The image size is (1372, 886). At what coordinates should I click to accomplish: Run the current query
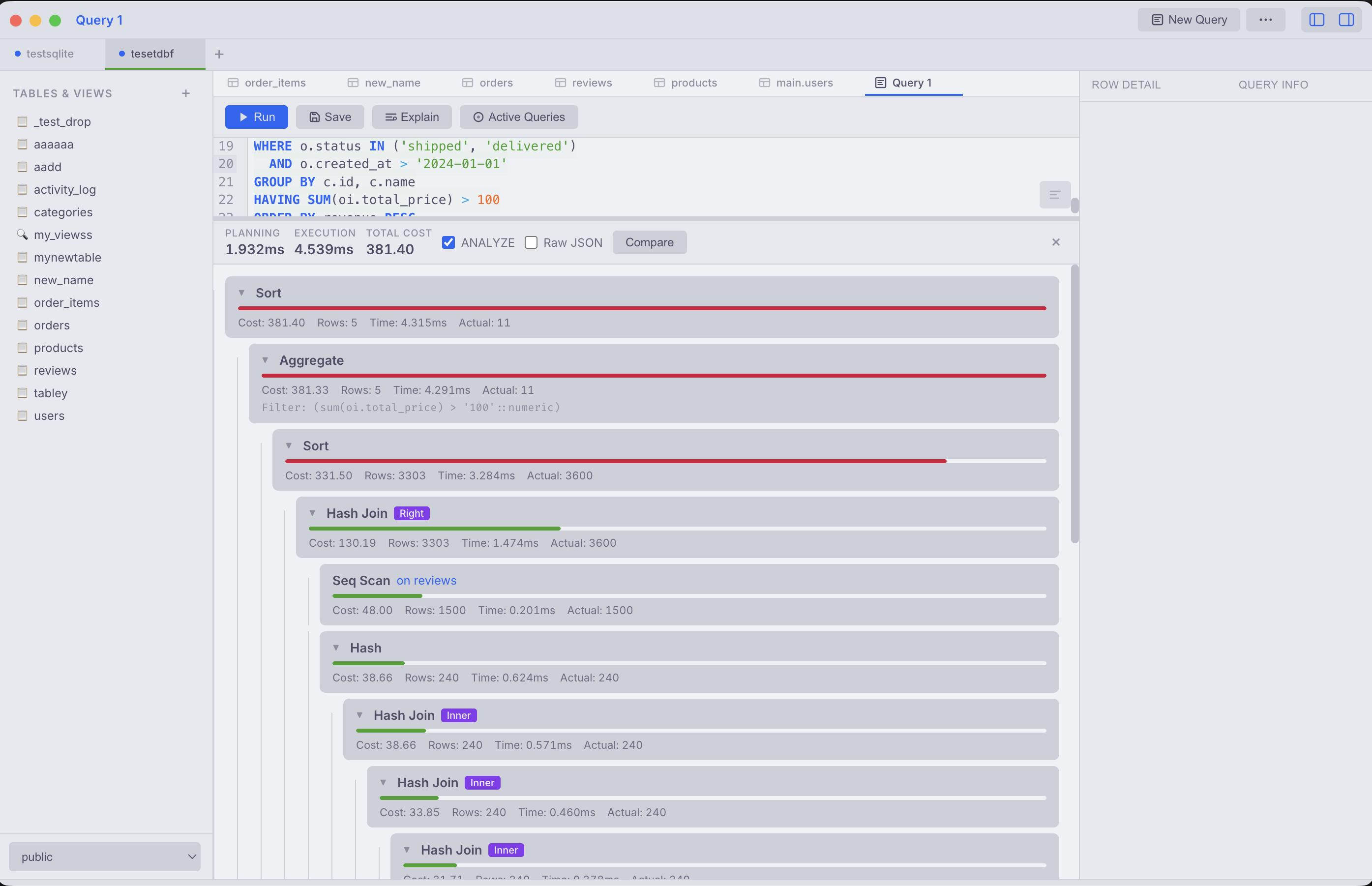256,117
